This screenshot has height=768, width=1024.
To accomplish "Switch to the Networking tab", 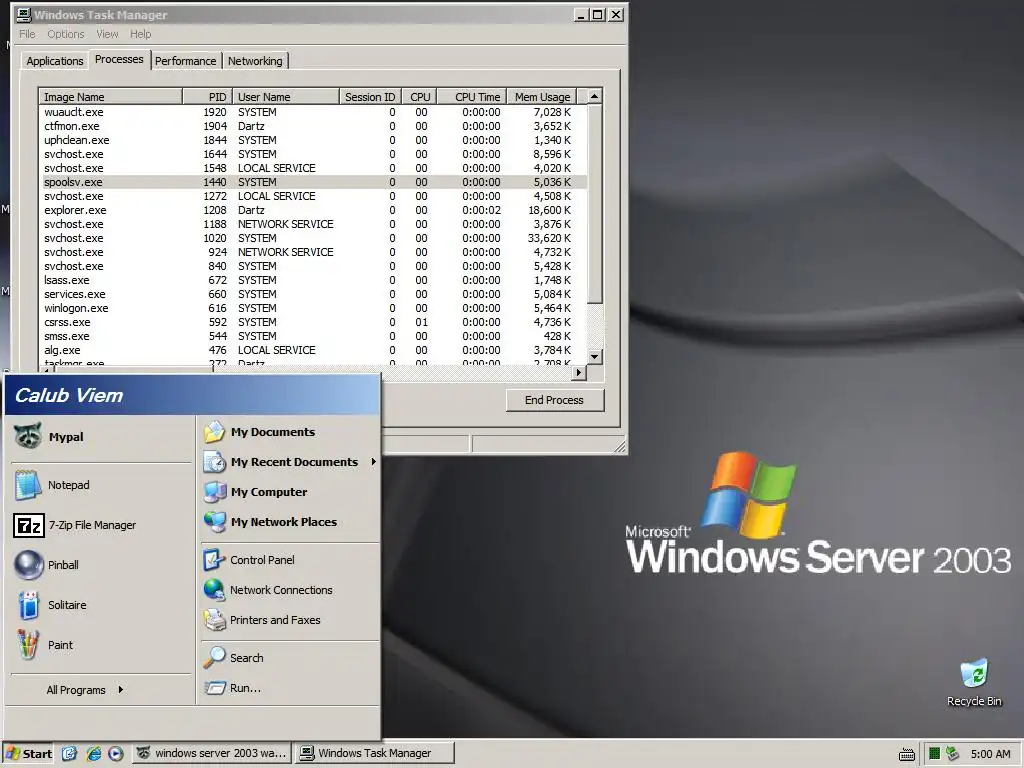I will (x=255, y=61).
